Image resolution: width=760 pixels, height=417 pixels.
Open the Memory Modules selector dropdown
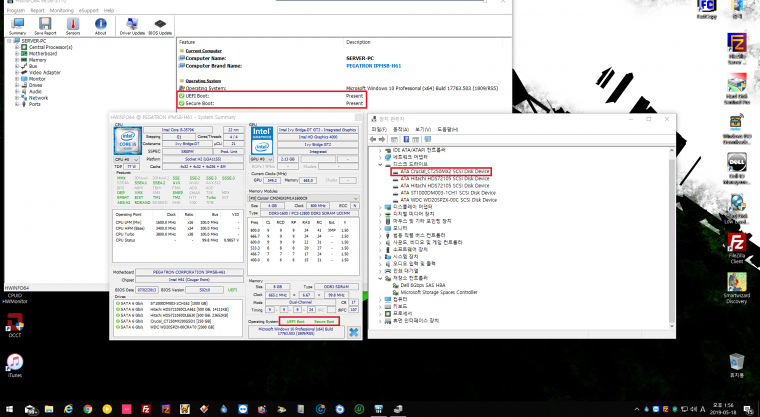tap(304, 198)
